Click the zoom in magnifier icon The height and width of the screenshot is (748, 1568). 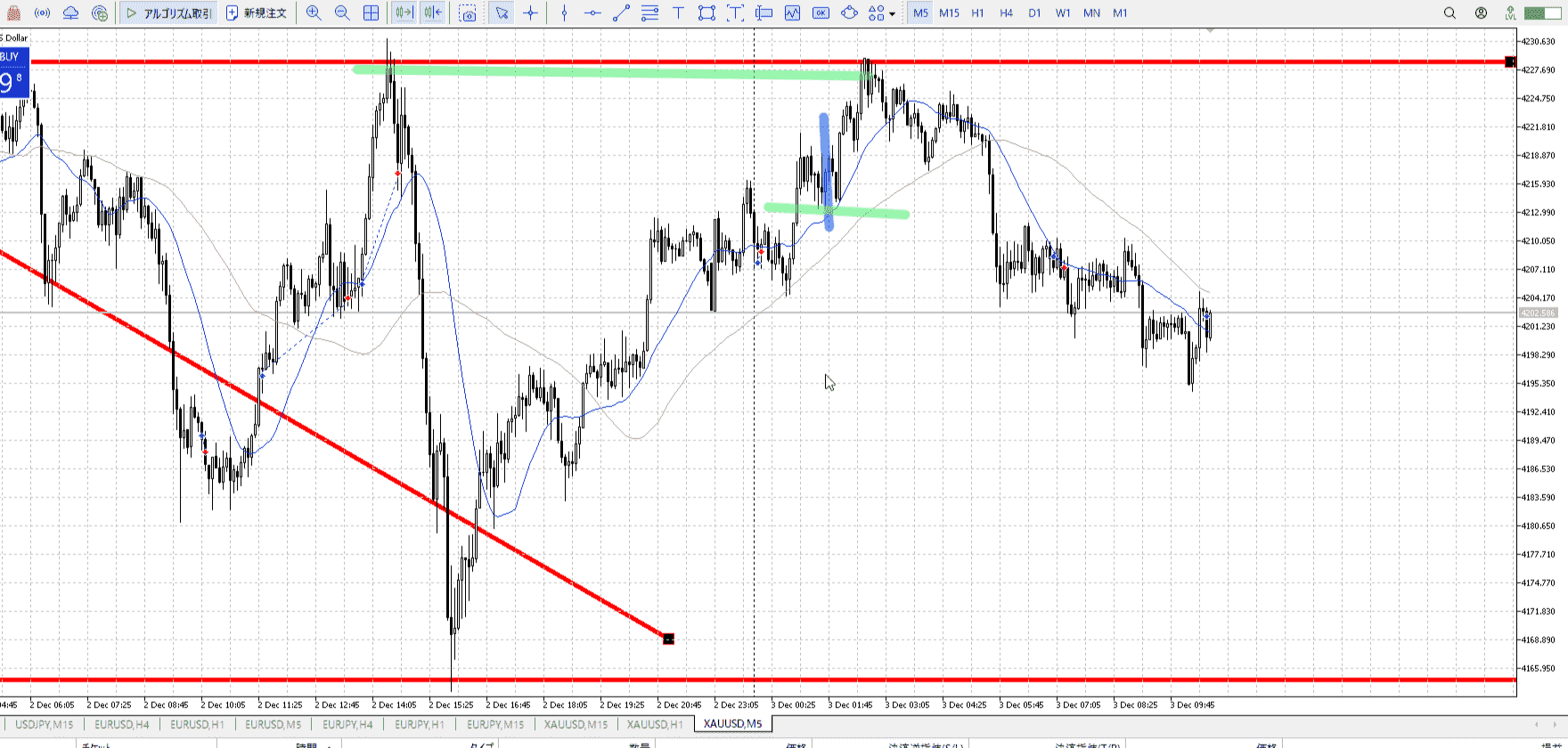[314, 13]
